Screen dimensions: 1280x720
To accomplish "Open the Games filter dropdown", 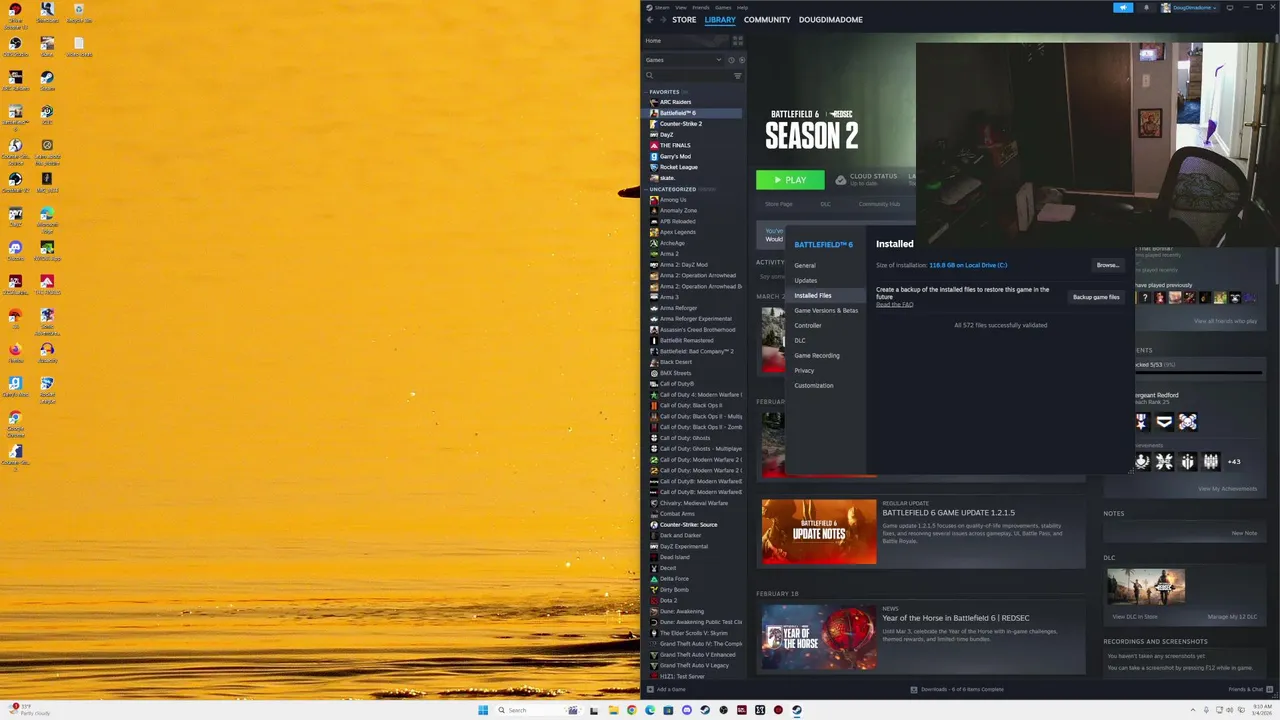I will click(684, 60).
